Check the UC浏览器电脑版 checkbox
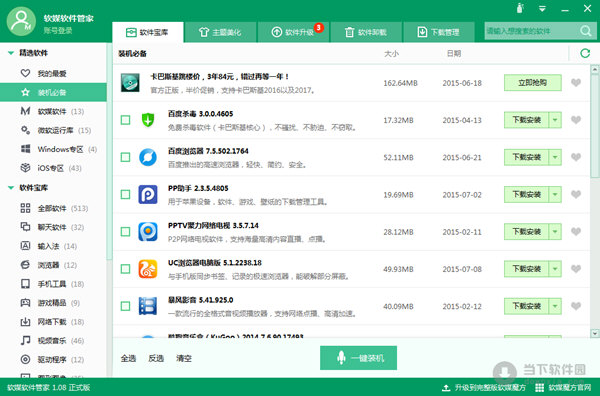Screen dimensions: 600x396 125,269
